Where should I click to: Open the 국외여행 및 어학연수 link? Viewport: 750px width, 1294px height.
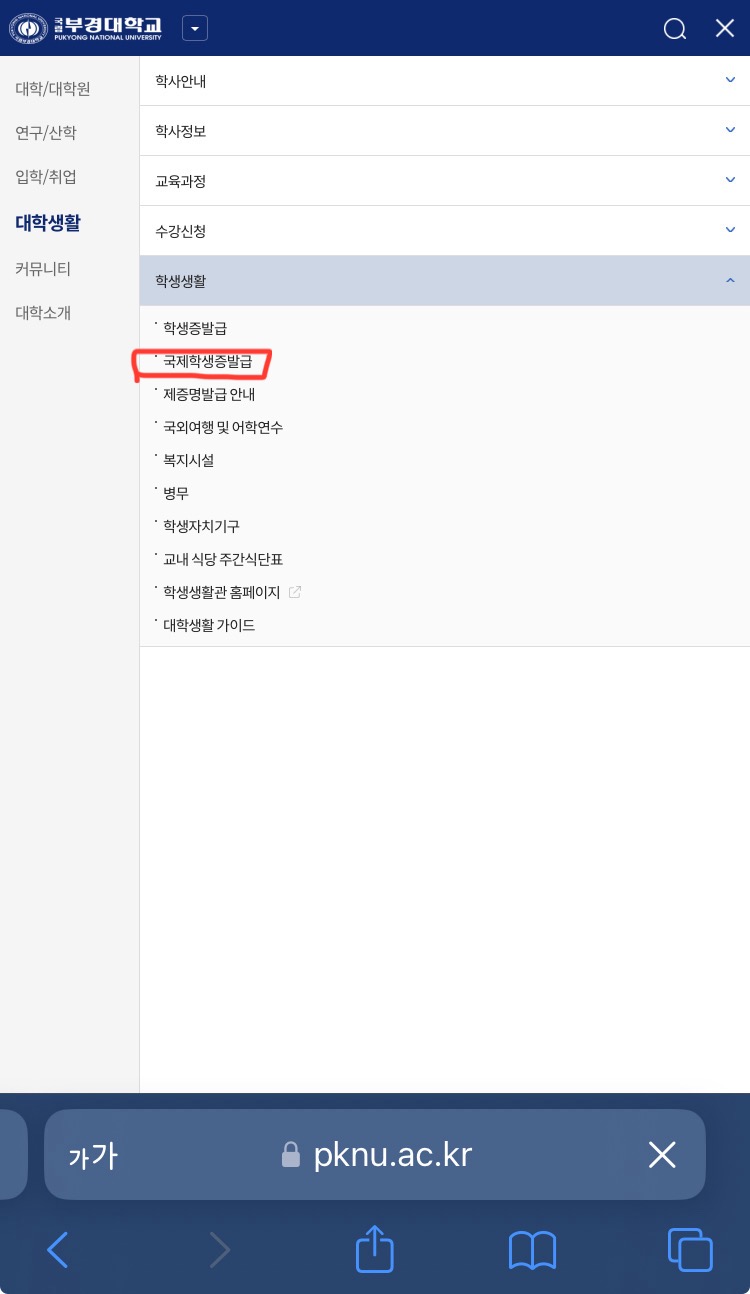pyautogui.click(x=223, y=427)
